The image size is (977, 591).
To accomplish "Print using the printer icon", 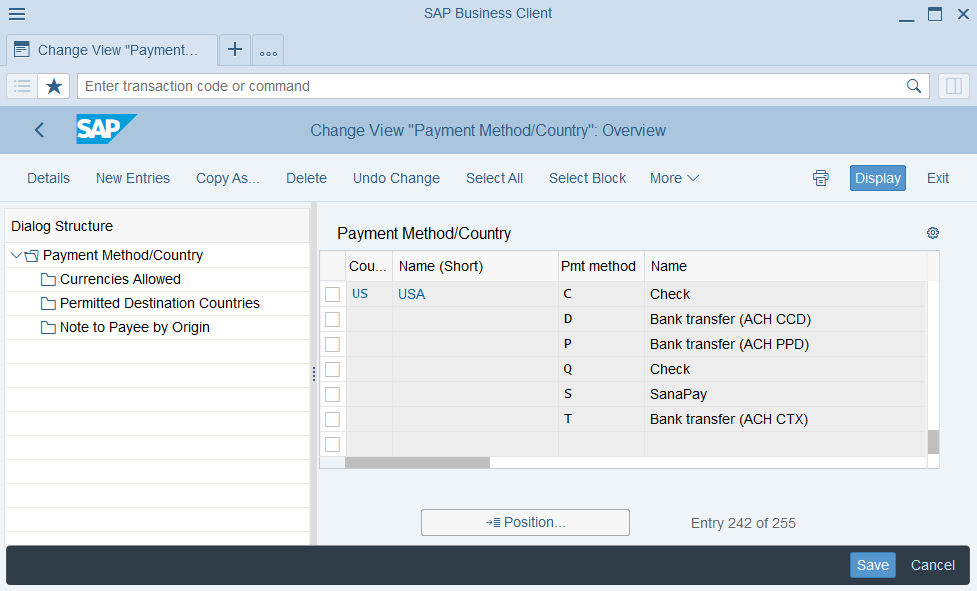I will pos(821,178).
